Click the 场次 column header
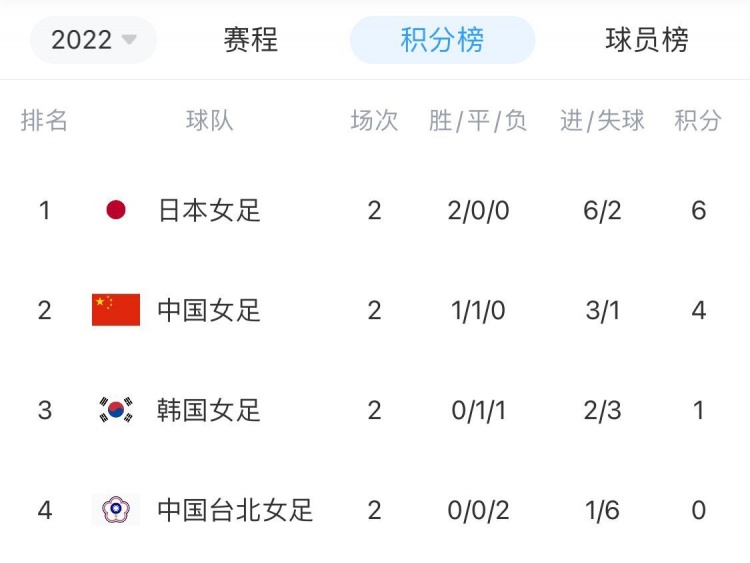The image size is (750, 563). (x=375, y=120)
